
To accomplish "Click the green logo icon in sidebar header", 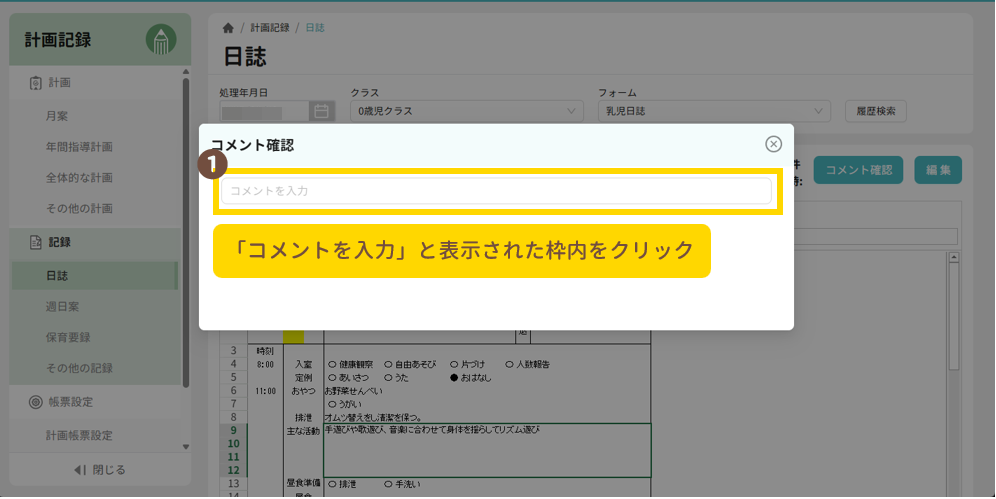I will (x=161, y=40).
